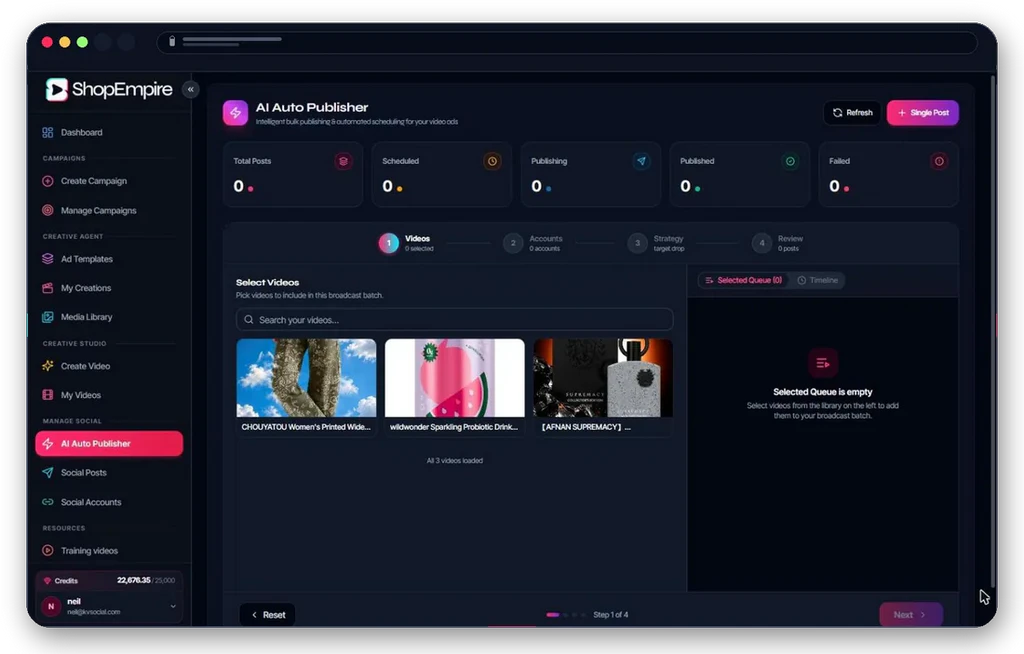1024x654 pixels.
Task: Select the wildwonder Sparkling Probiotic Drink thumbnail
Action: [455, 378]
